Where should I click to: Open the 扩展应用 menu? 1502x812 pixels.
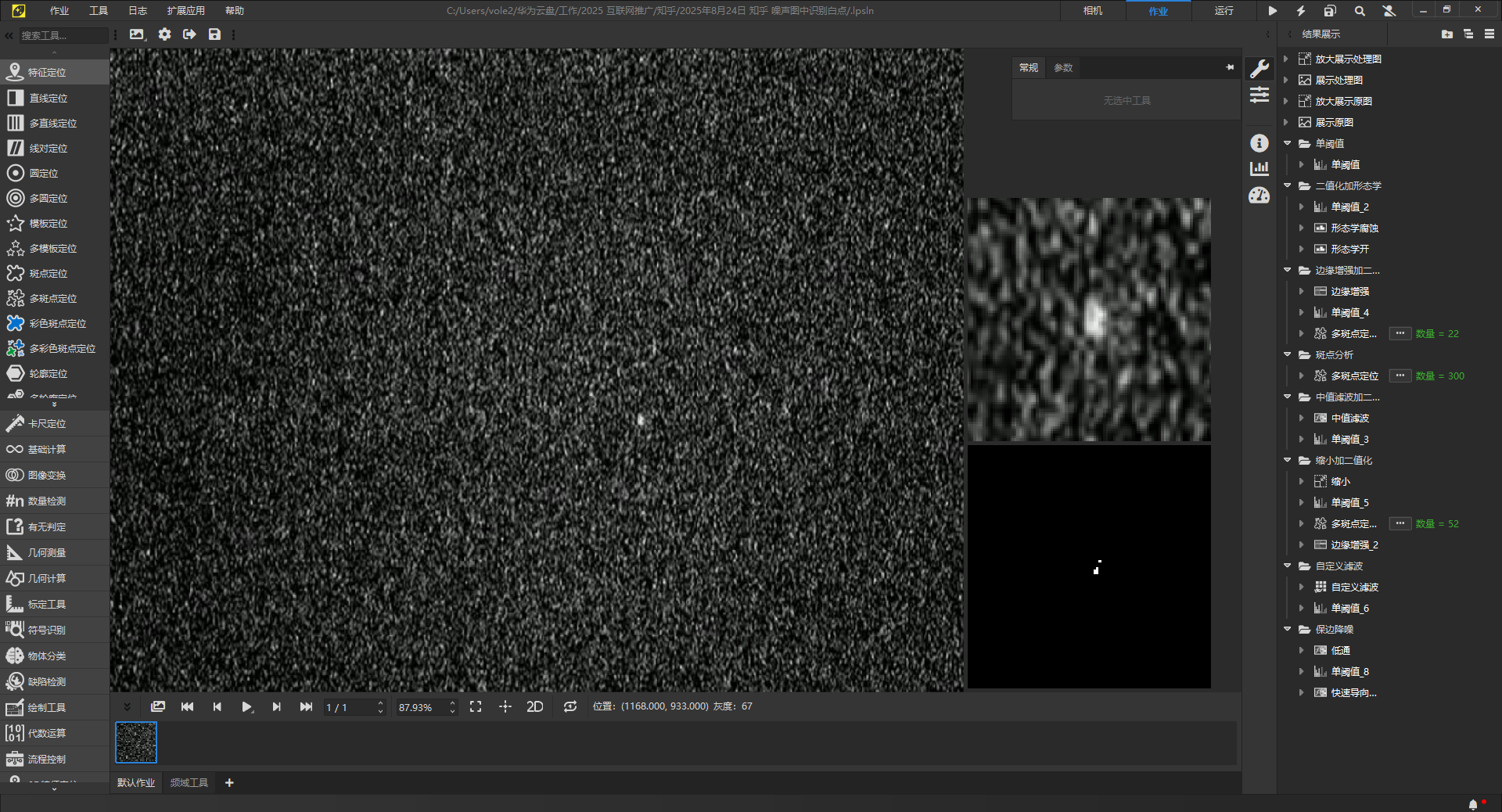coord(185,11)
